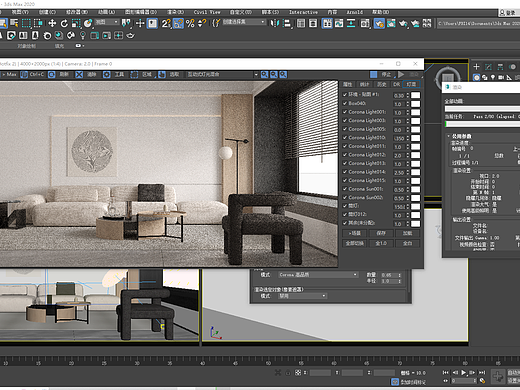Viewport: 520px width, 390px height.
Task: Open the Interactive menu
Action: [x=303, y=12]
